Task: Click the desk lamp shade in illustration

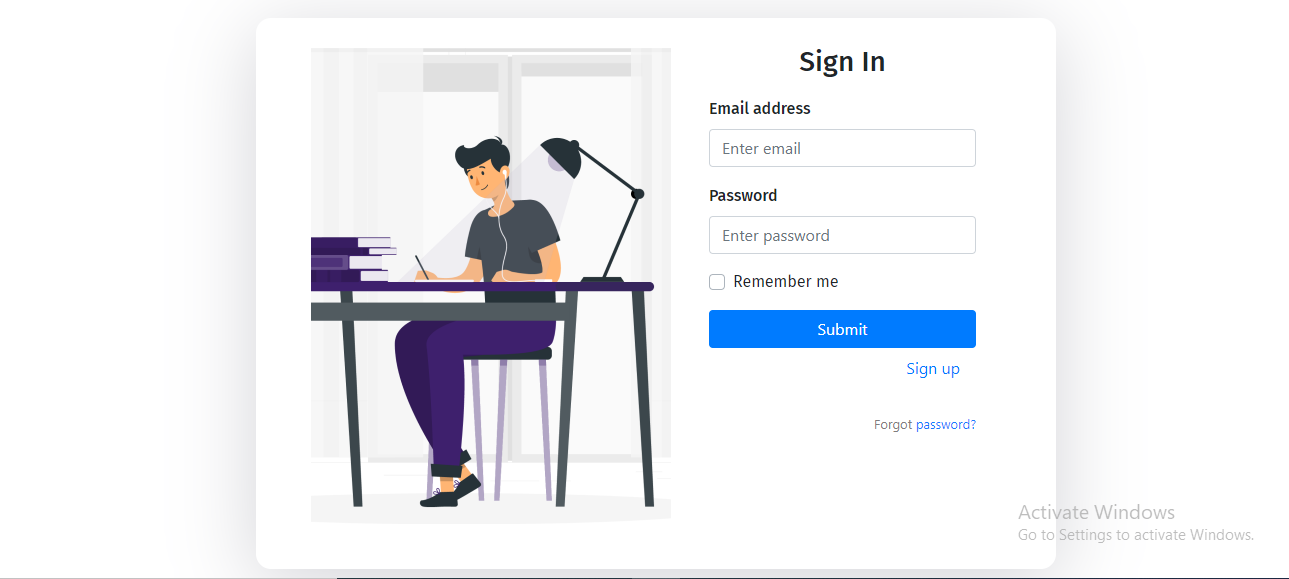Action: point(563,156)
